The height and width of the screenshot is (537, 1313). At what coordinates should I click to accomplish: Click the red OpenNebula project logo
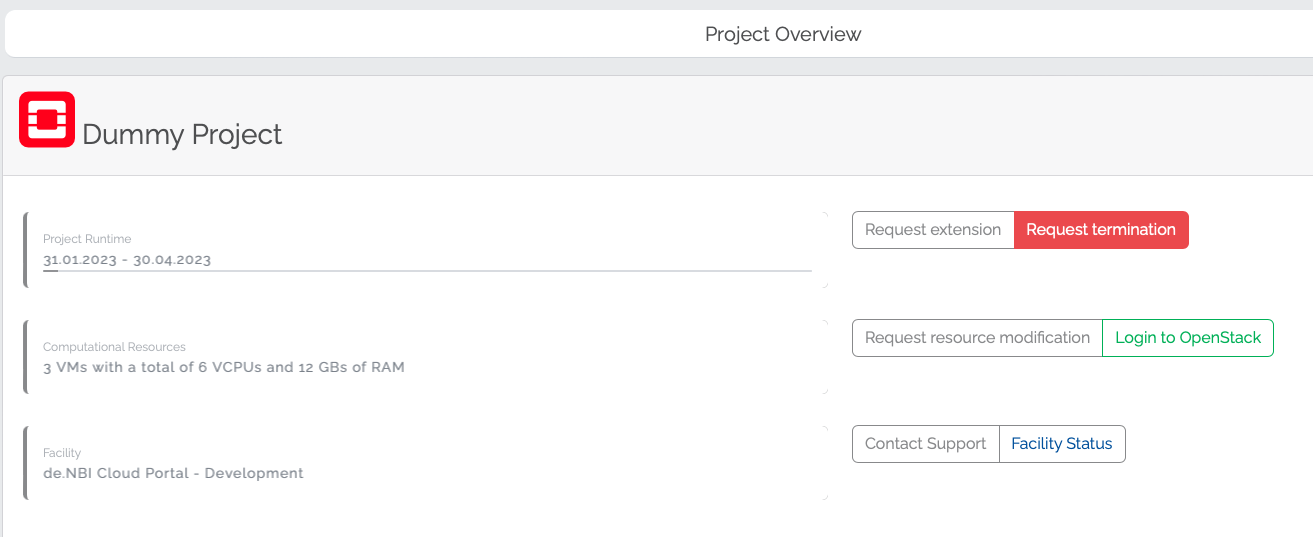tap(47, 120)
